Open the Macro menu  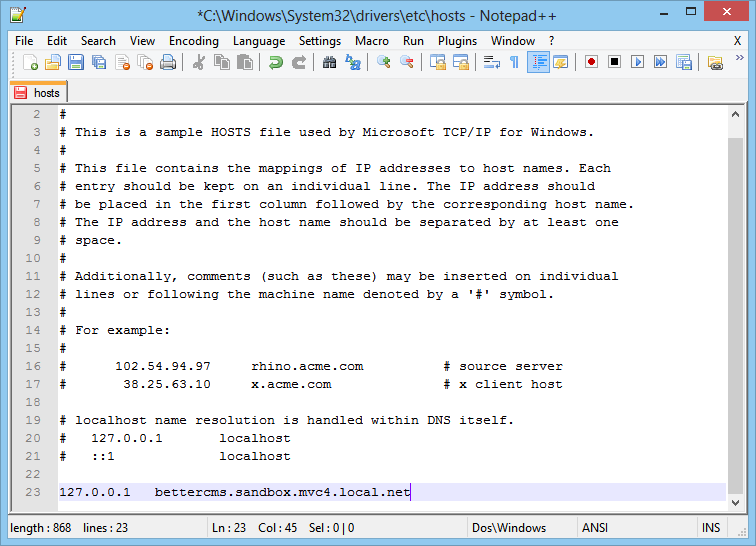tap(372, 41)
